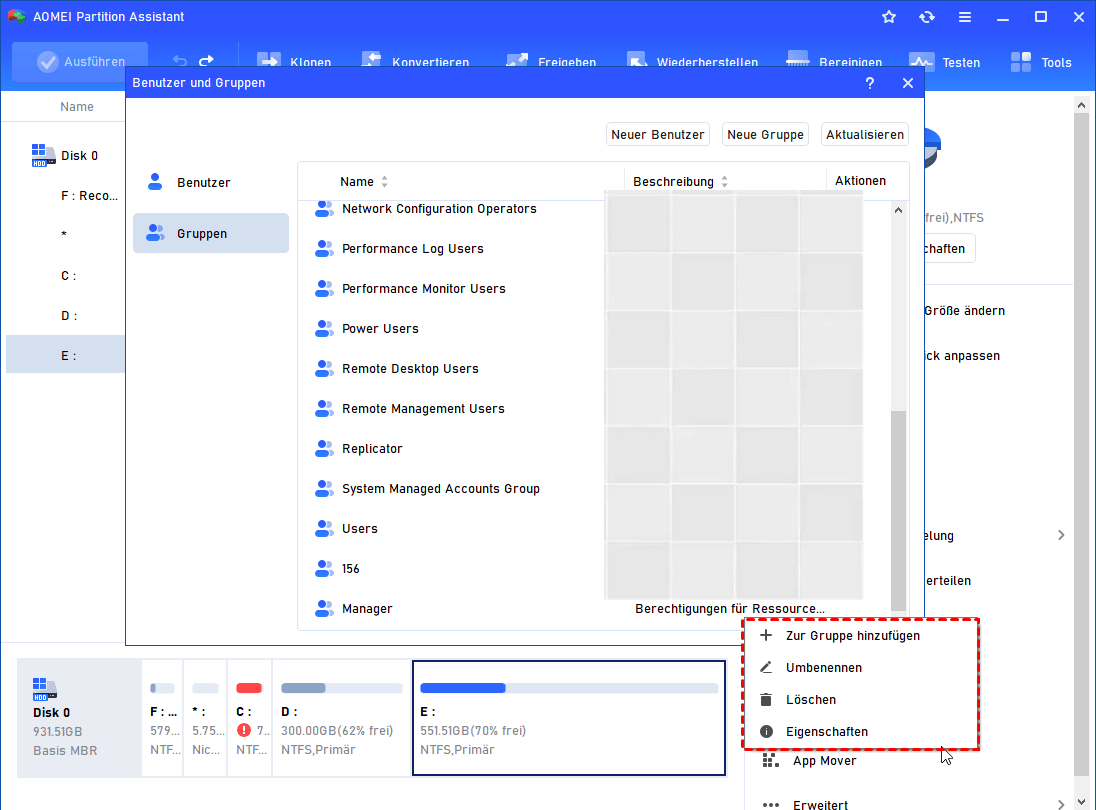
Task: Select group named 156
Action: tap(350, 569)
